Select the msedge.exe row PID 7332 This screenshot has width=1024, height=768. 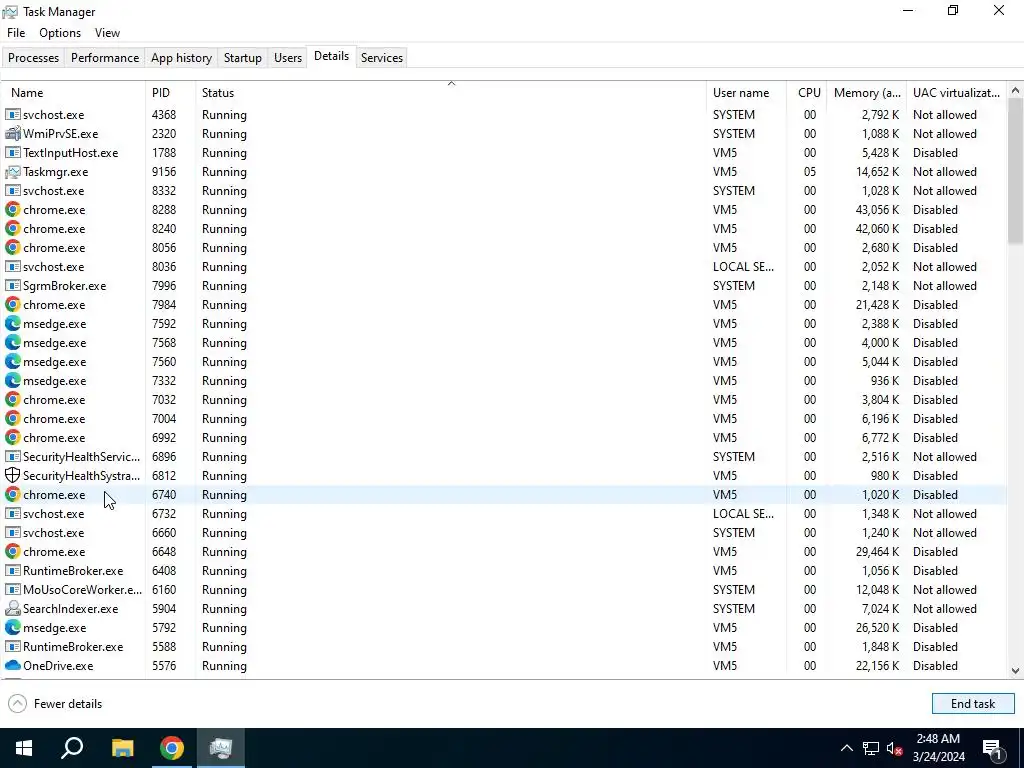point(504,381)
